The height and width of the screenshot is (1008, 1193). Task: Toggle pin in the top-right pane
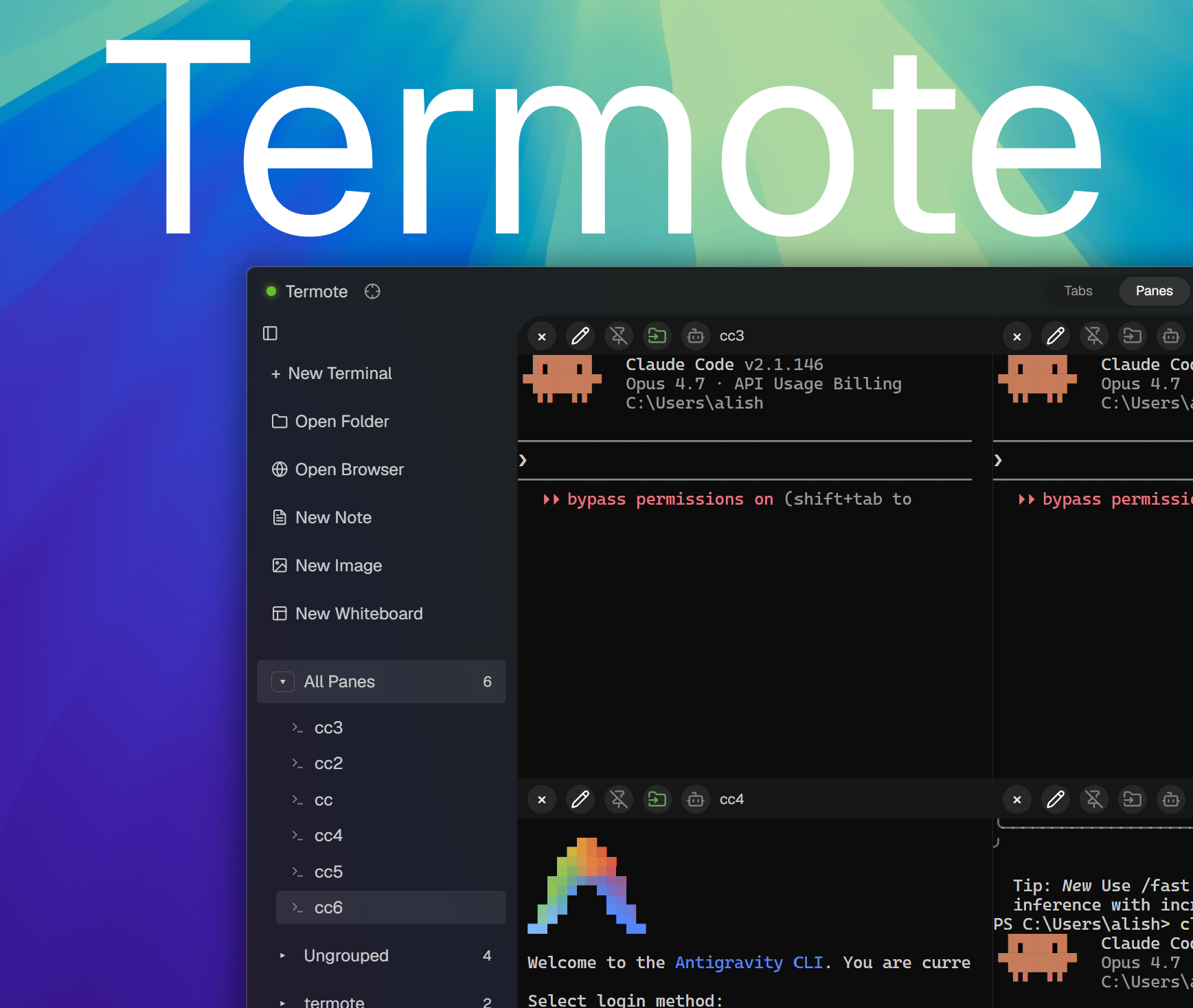[x=1094, y=336]
